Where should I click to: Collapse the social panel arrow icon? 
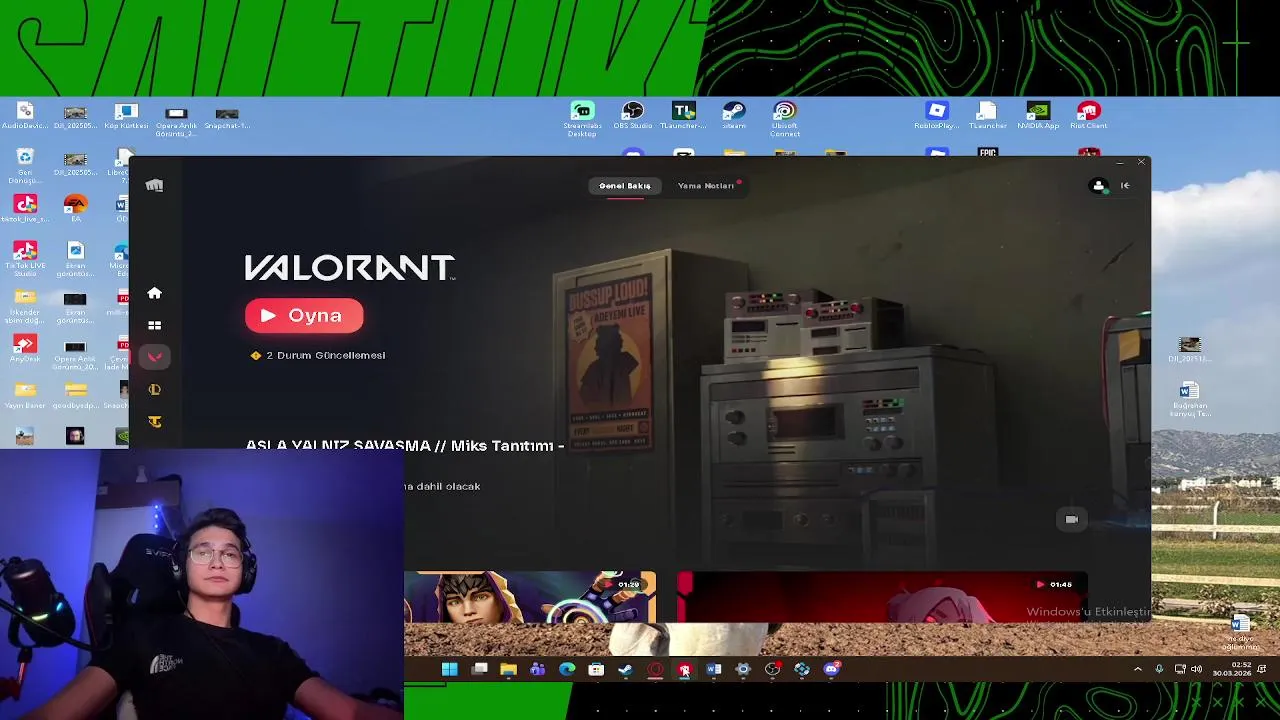[x=1125, y=185]
